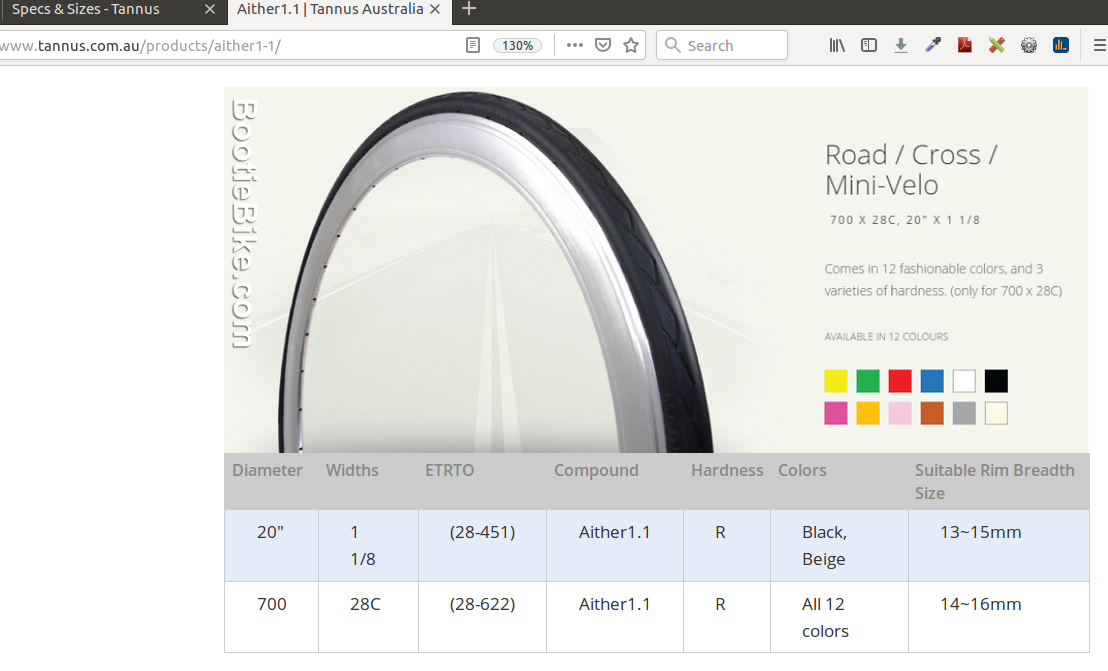Screen dimensions: 1108x671
Task: Click the ETRTO column header
Action: point(449,470)
